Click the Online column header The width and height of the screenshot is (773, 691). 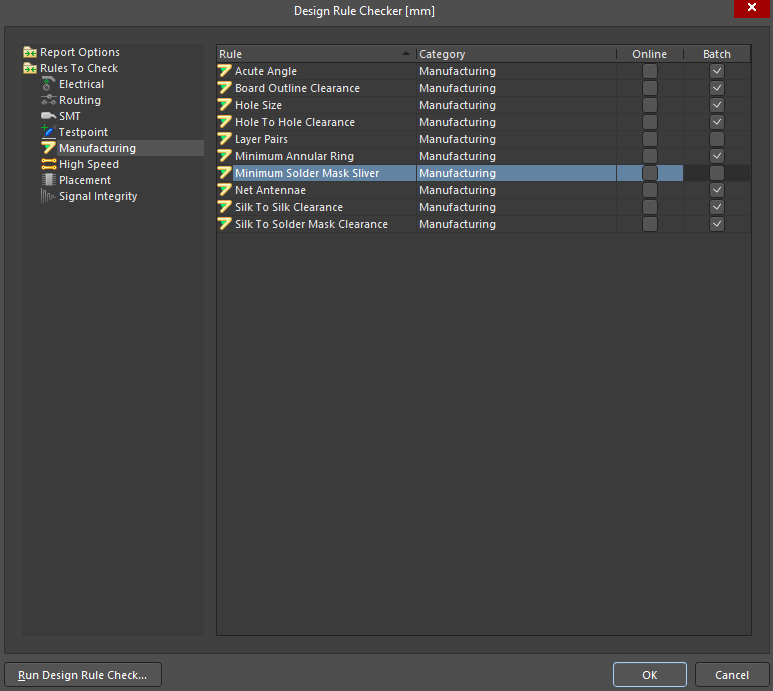click(649, 54)
